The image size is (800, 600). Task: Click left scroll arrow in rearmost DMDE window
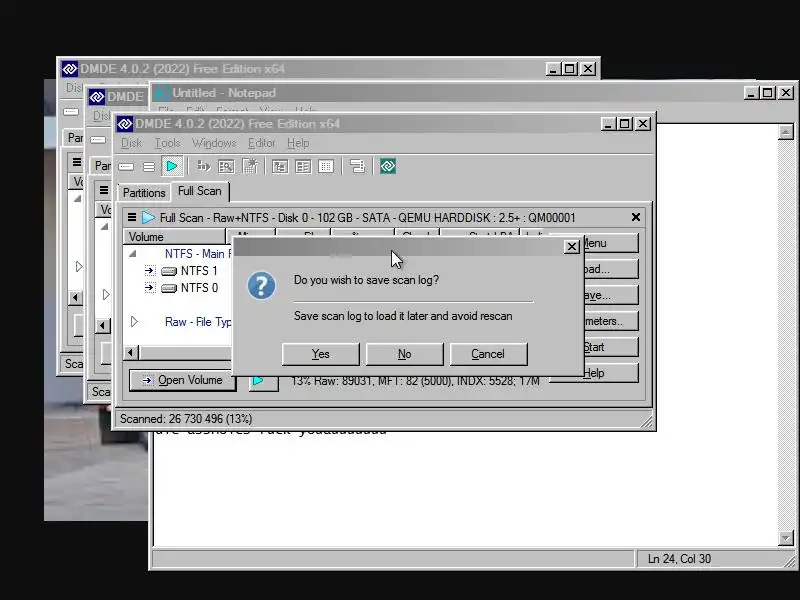point(76,297)
